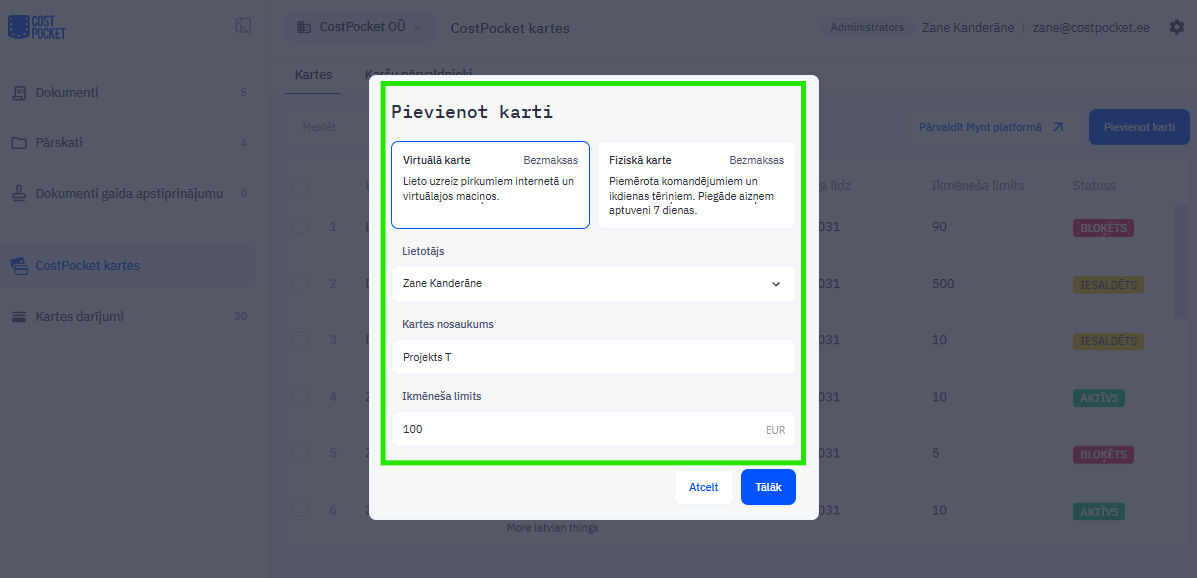This screenshot has height=578, width=1197.
Task: Click the Dokumenti gaida apstiprinājumu stamp icon
Action: coord(19,193)
